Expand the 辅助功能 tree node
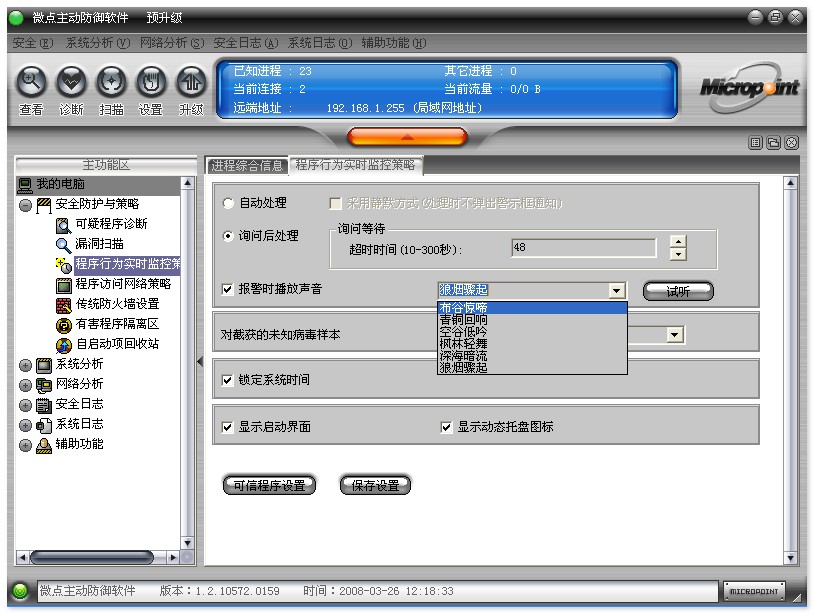Image resolution: width=814 pixels, height=614 pixels. [x=25, y=445]
